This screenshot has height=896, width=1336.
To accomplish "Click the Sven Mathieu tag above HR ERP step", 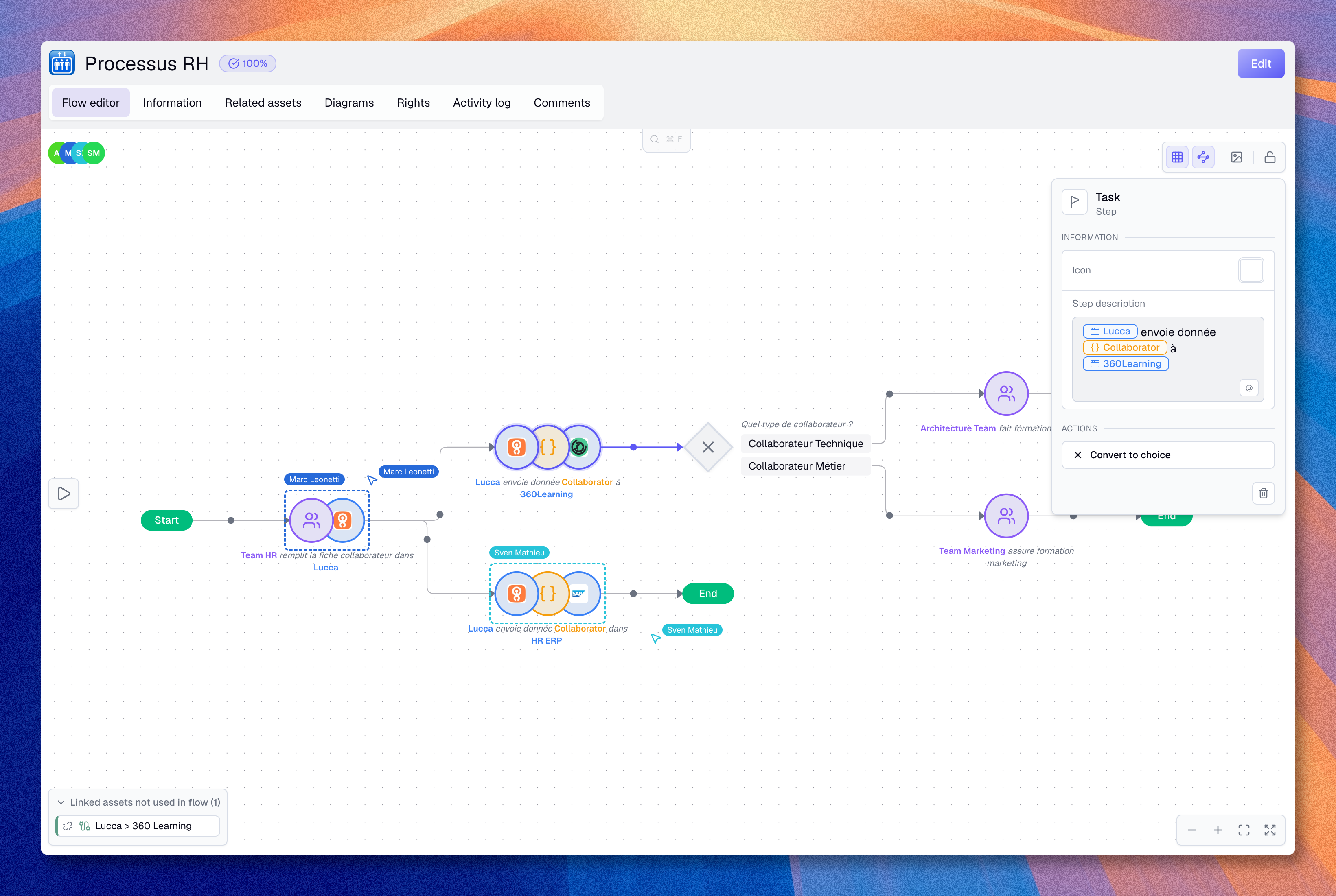I will point(520,553).
